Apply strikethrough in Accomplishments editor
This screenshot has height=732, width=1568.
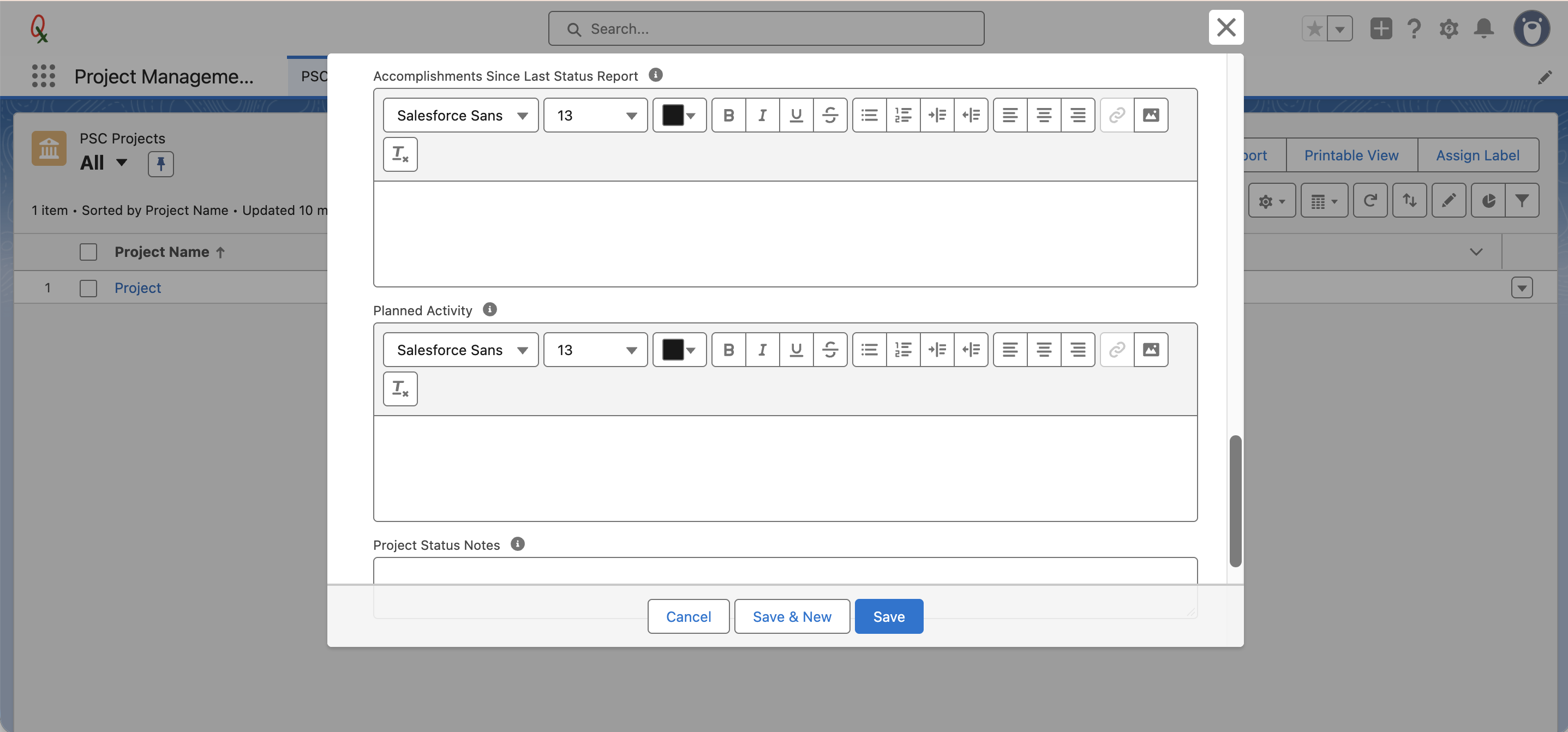tap(830, 115)
